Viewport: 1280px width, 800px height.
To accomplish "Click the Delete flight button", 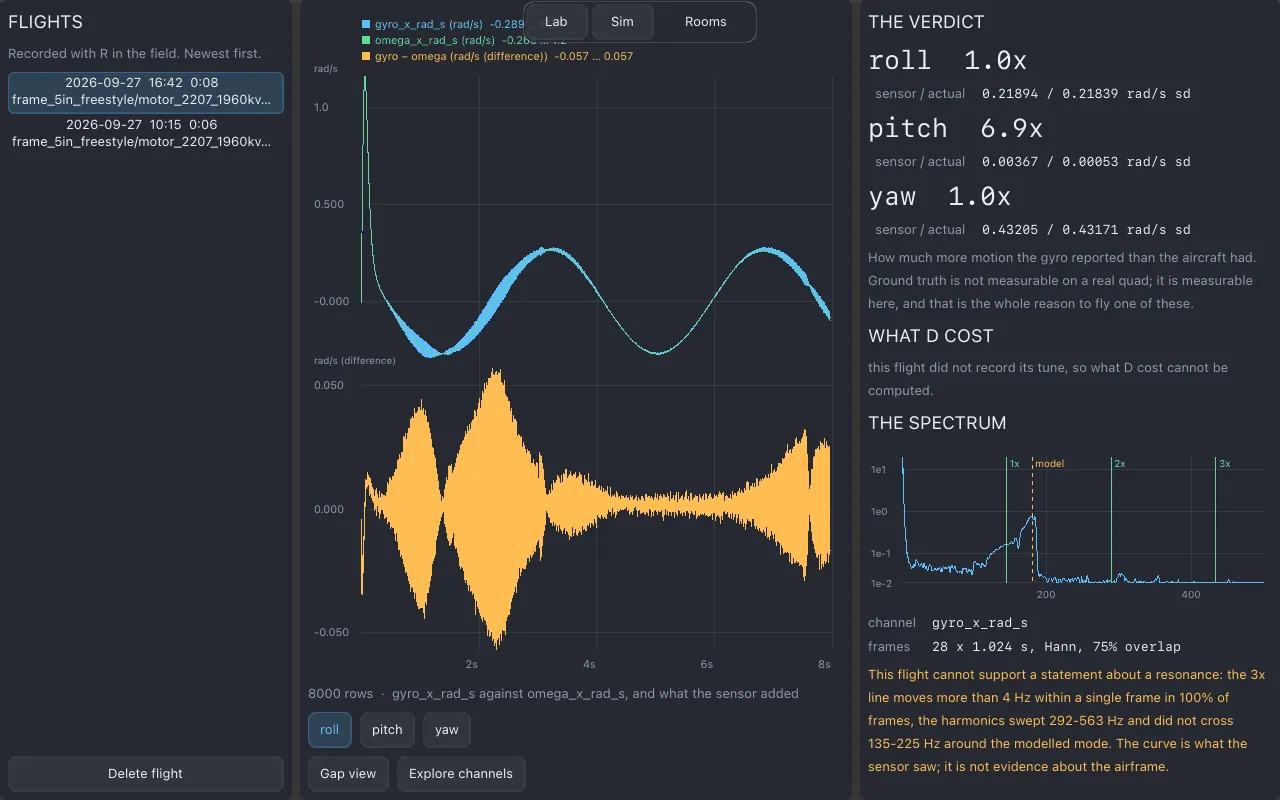I will 146,774.
